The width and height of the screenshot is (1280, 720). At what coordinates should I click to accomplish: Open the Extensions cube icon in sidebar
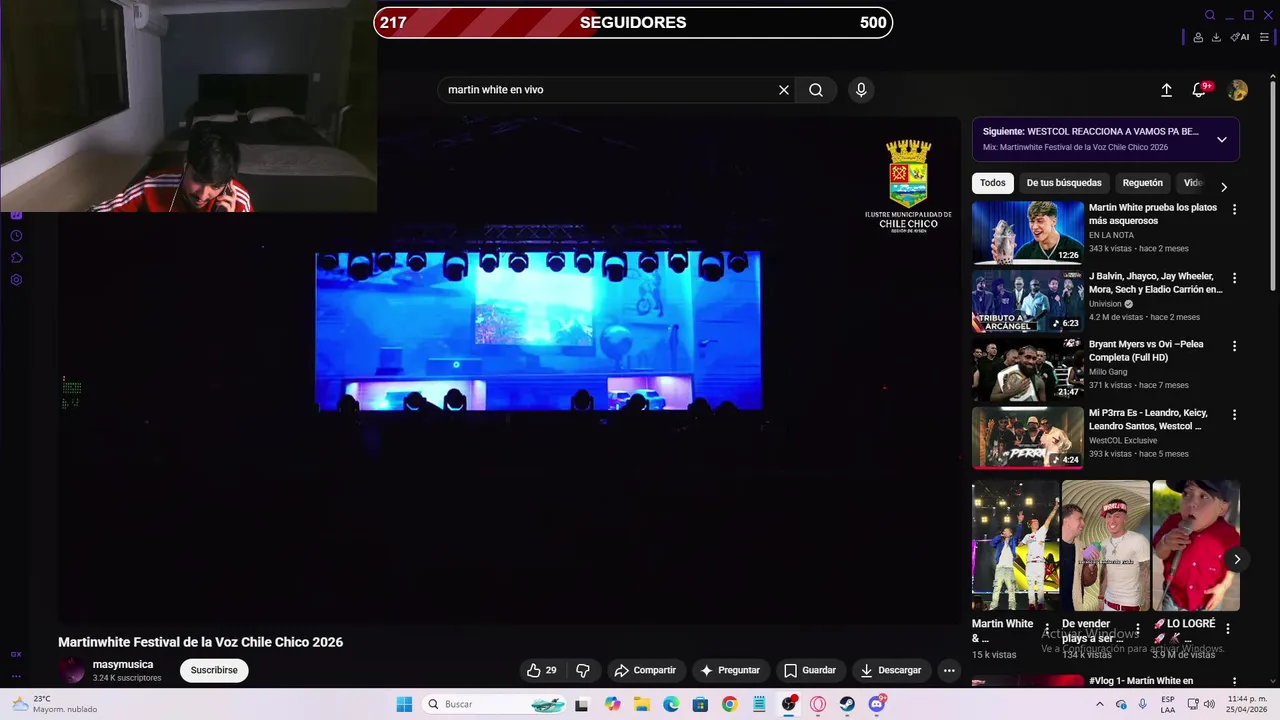16,258
